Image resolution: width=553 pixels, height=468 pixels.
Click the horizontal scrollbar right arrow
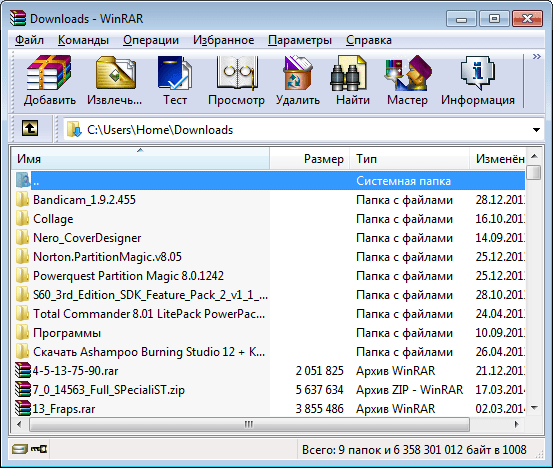517,424
